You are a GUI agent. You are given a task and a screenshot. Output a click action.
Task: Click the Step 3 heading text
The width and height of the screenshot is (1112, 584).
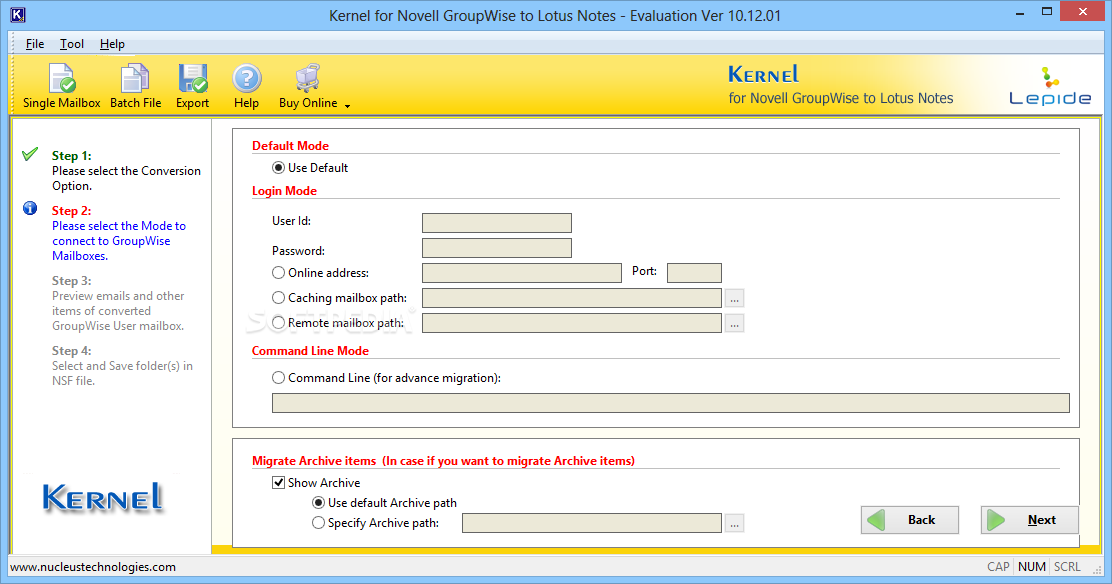(x=72, y=281)
